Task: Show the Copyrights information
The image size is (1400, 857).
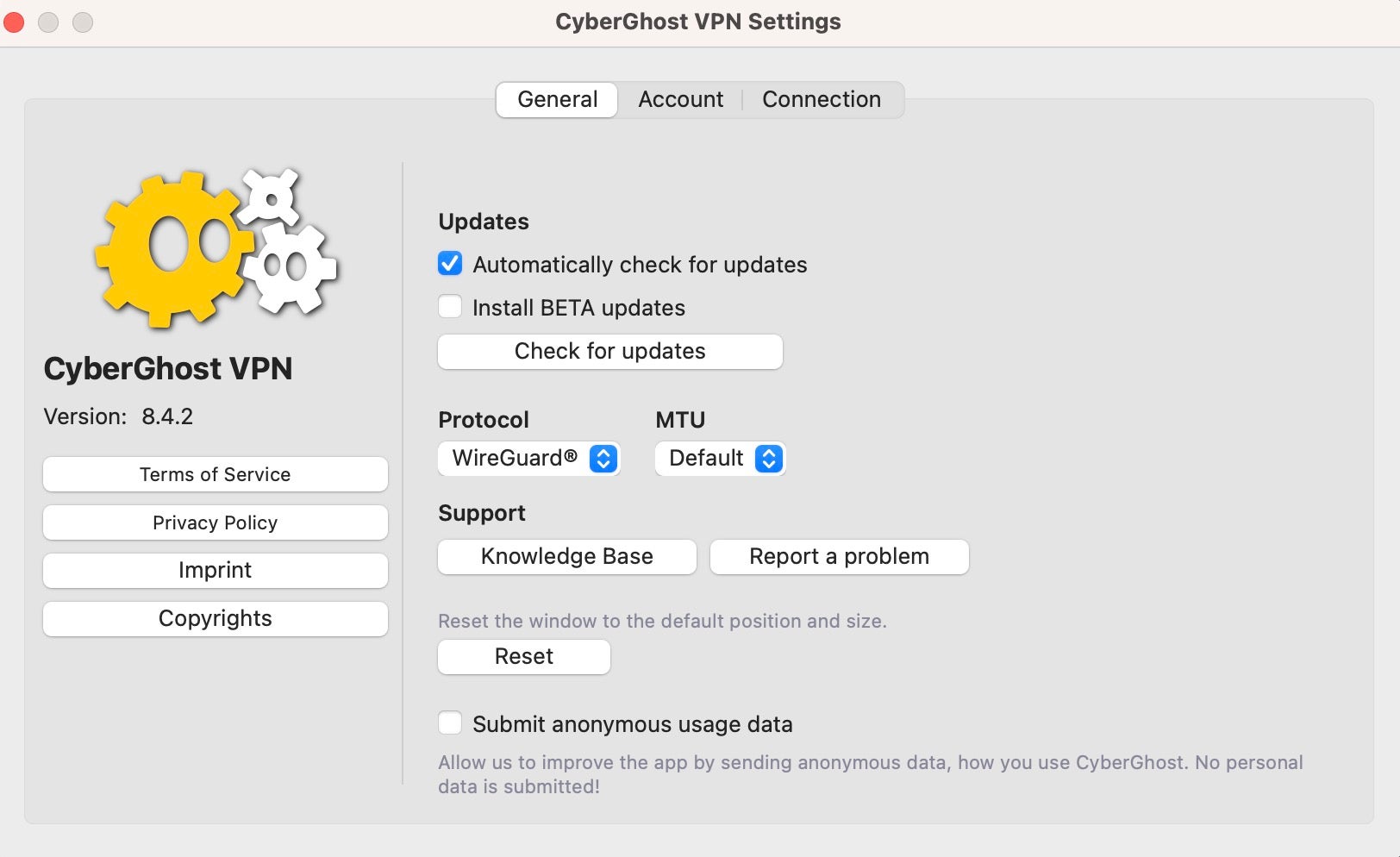Action: [x=215, y=619]
